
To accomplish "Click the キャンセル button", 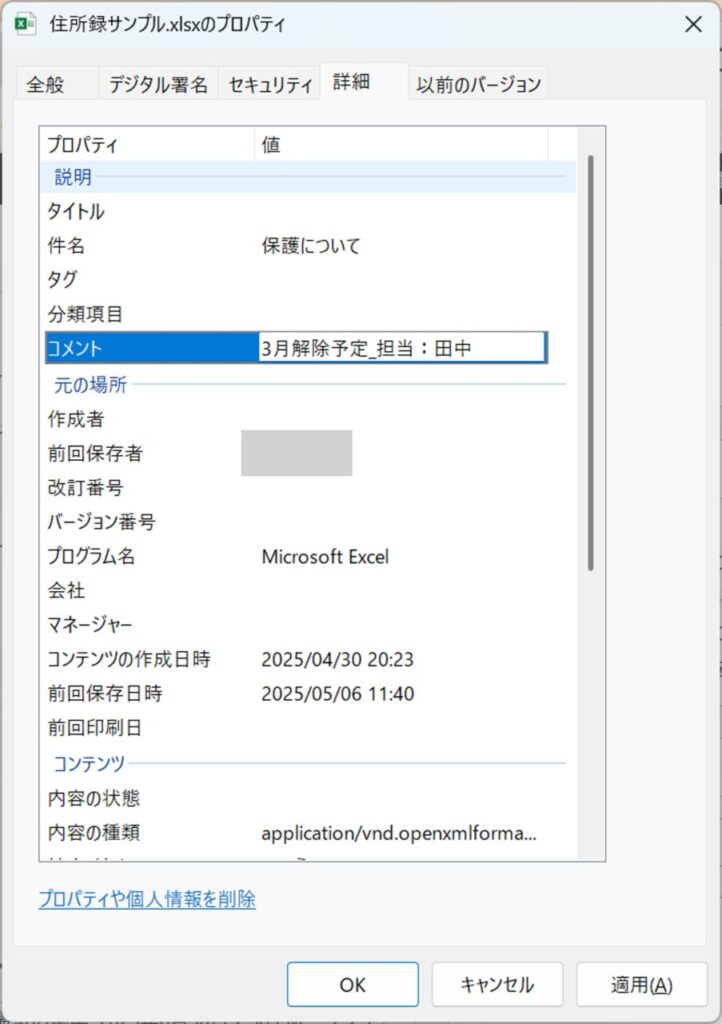I will pyautogui.click(x=497, y=984).
